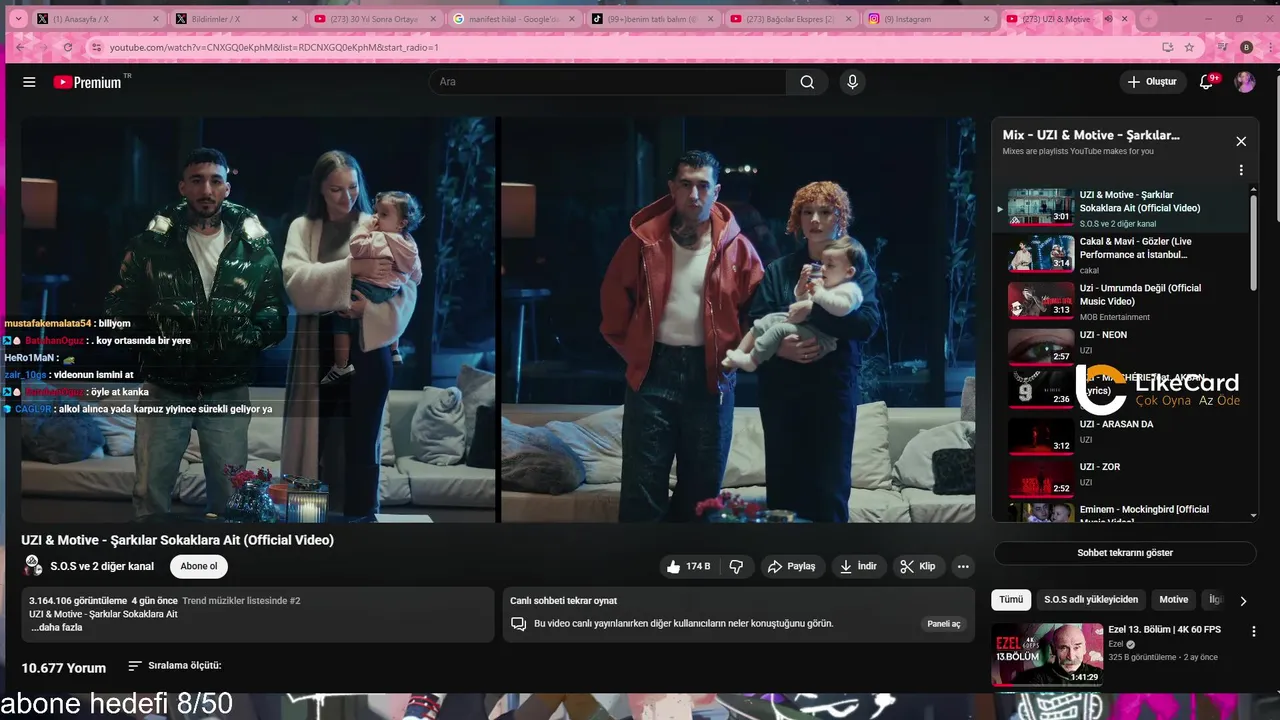
Task: Select the Motive filter chip
Action: (1174, 600)
